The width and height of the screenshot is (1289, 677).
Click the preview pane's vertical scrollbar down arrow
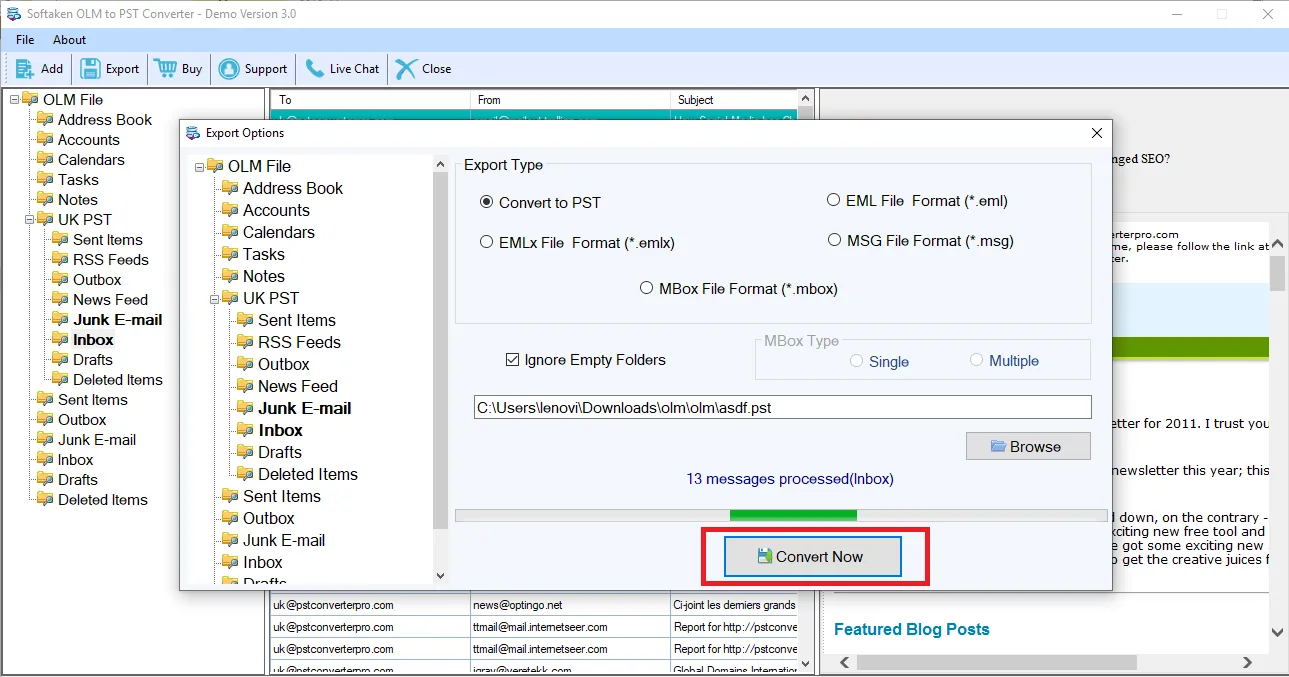(1278, 631)
